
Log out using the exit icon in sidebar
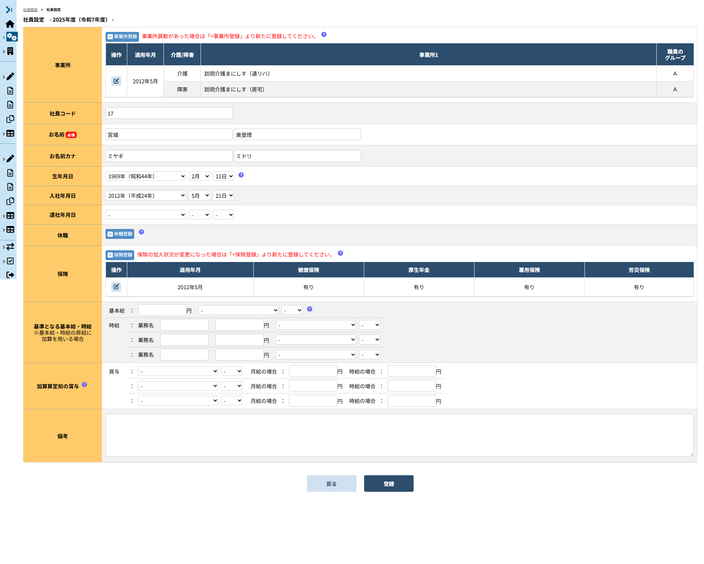10,275
